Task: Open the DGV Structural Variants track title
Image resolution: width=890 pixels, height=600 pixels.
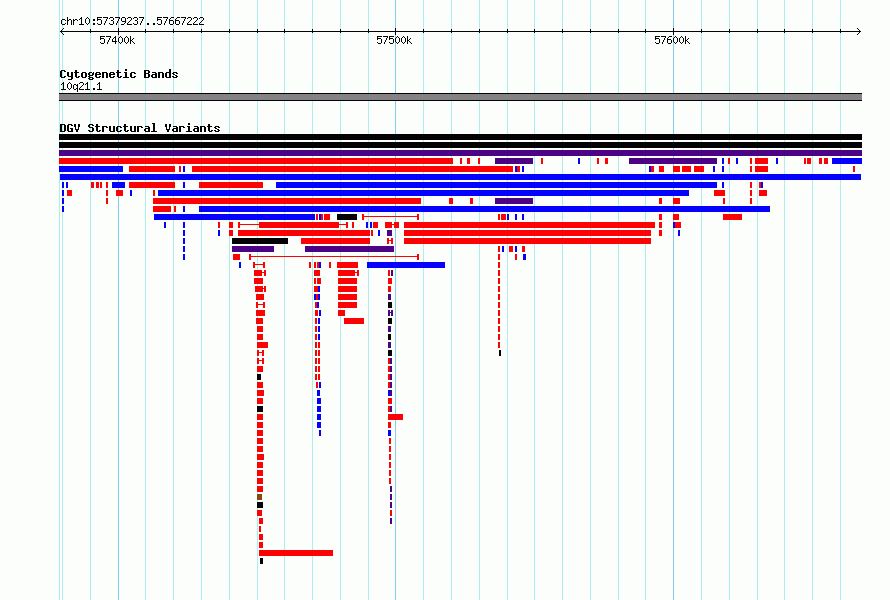Action: point(140,128)
